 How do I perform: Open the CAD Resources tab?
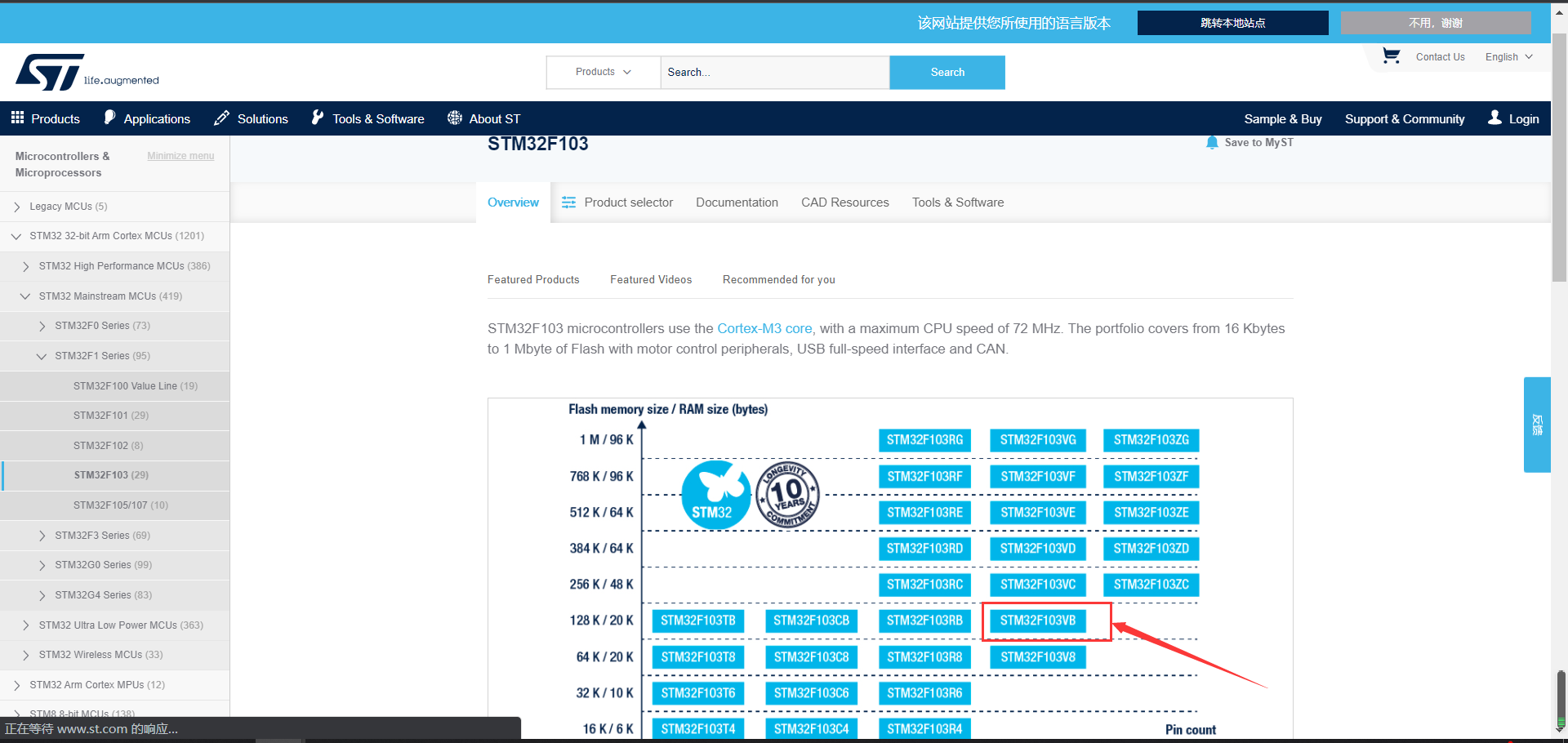(x=845, y=202)
